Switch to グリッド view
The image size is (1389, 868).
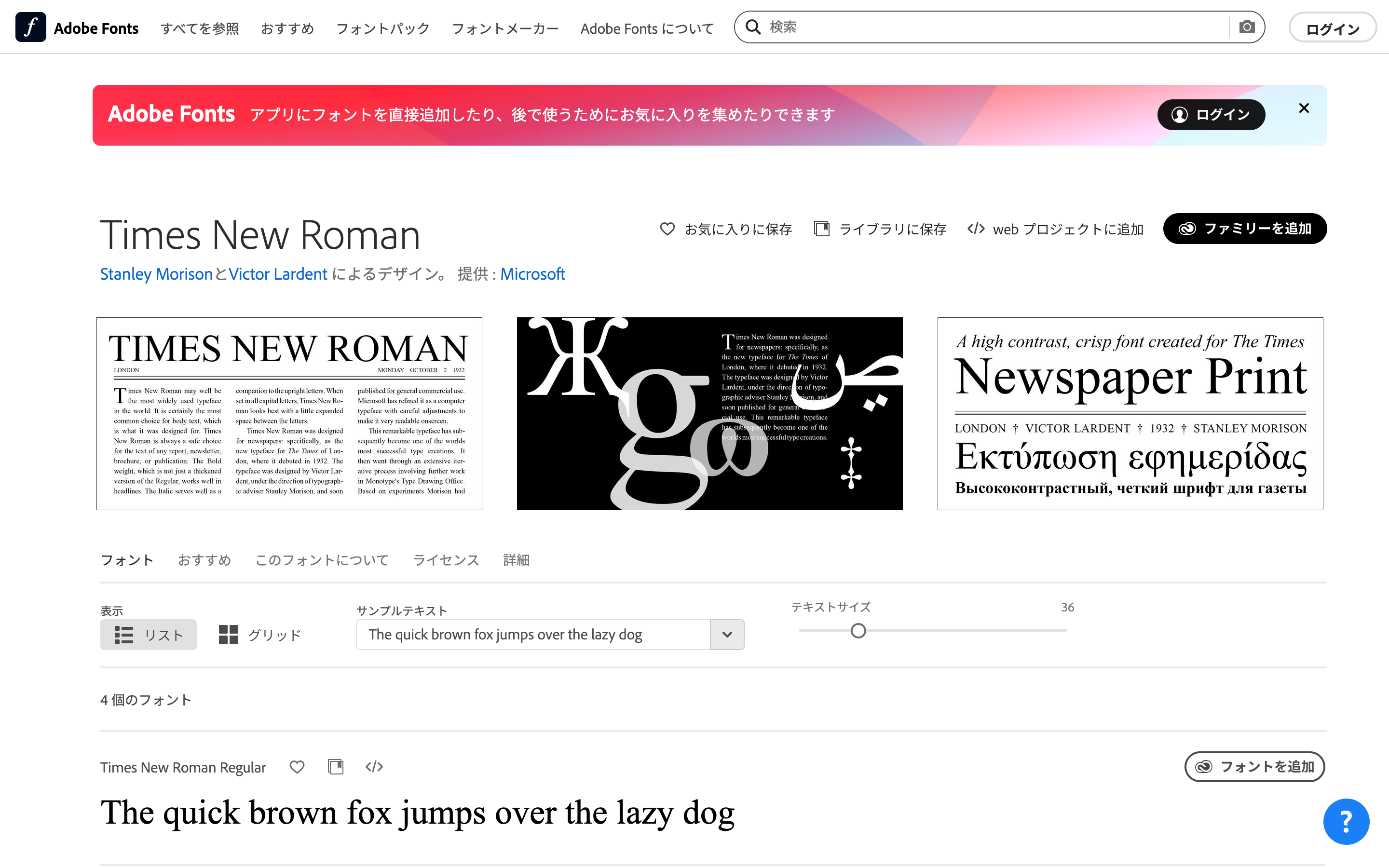tap(260, 635)
